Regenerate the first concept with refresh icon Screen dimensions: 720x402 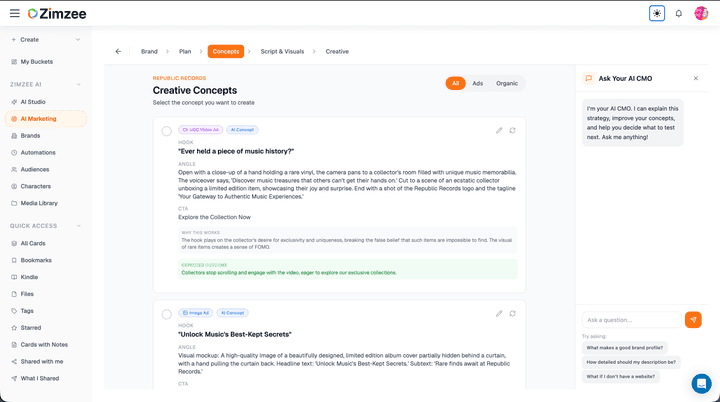[x=512, y=130]
